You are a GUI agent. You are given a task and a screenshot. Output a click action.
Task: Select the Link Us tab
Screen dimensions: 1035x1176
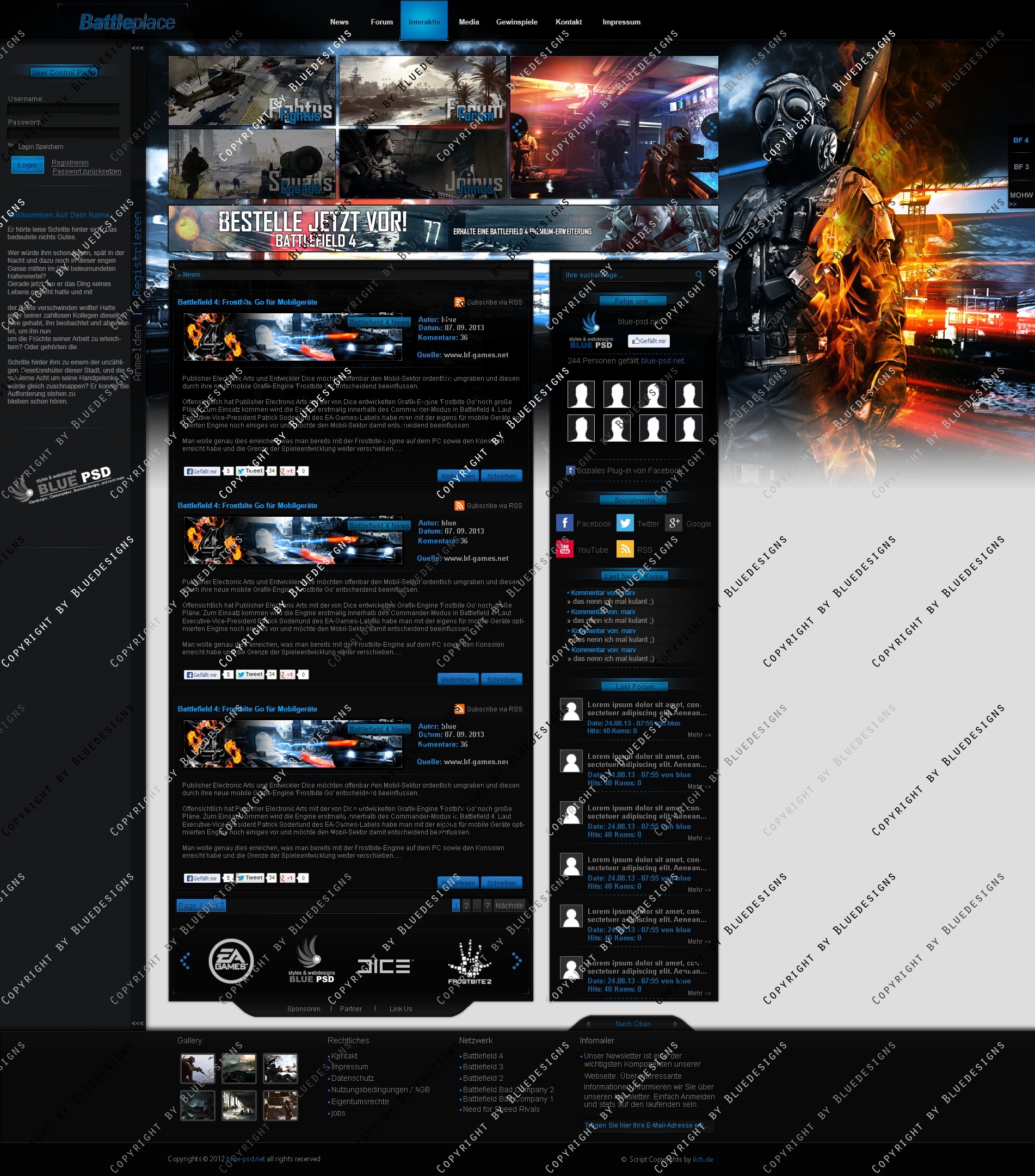tap(401, 1008)
